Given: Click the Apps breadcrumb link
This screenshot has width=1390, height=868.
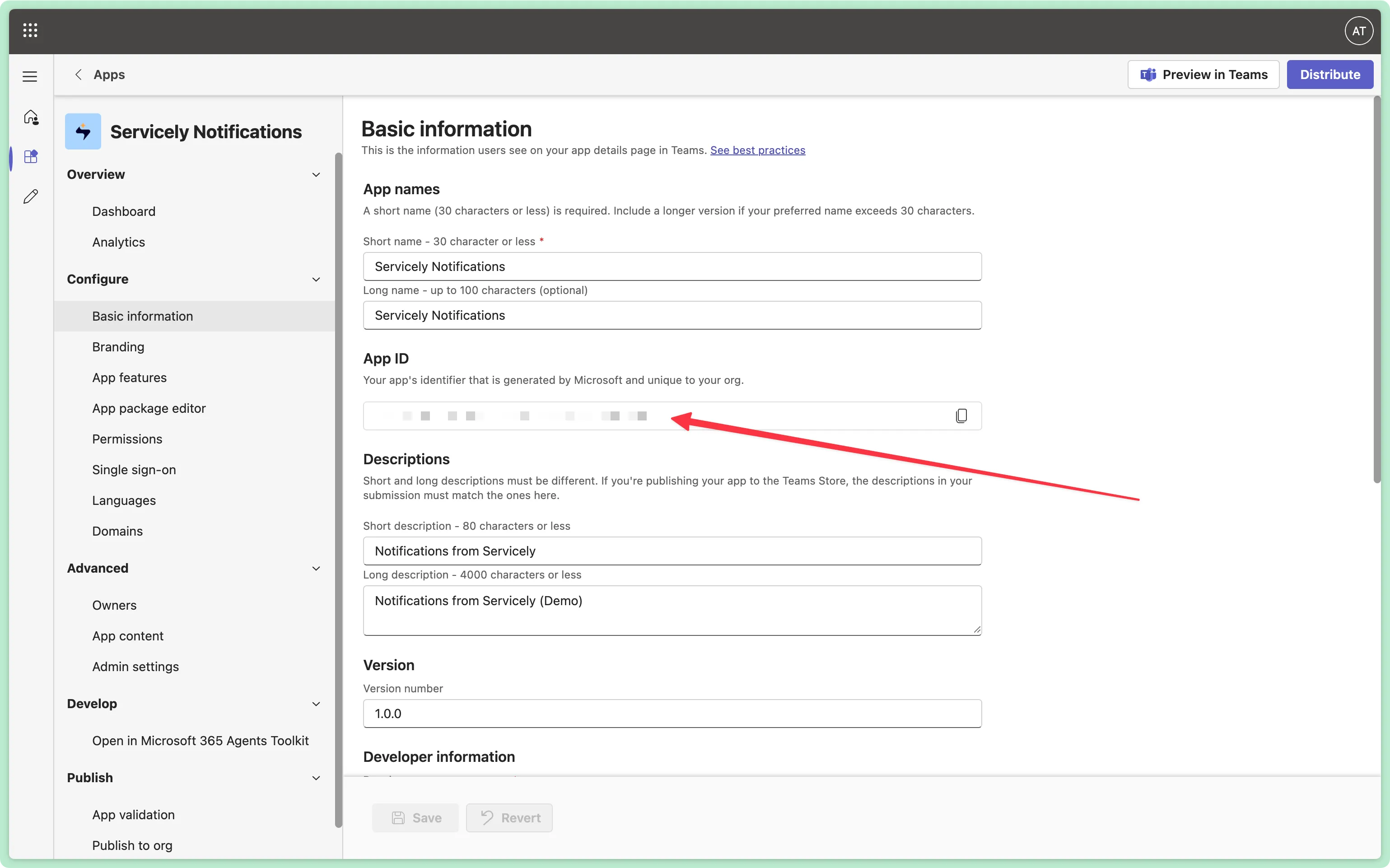Looking at the screenshot, I should click(109, 75).
